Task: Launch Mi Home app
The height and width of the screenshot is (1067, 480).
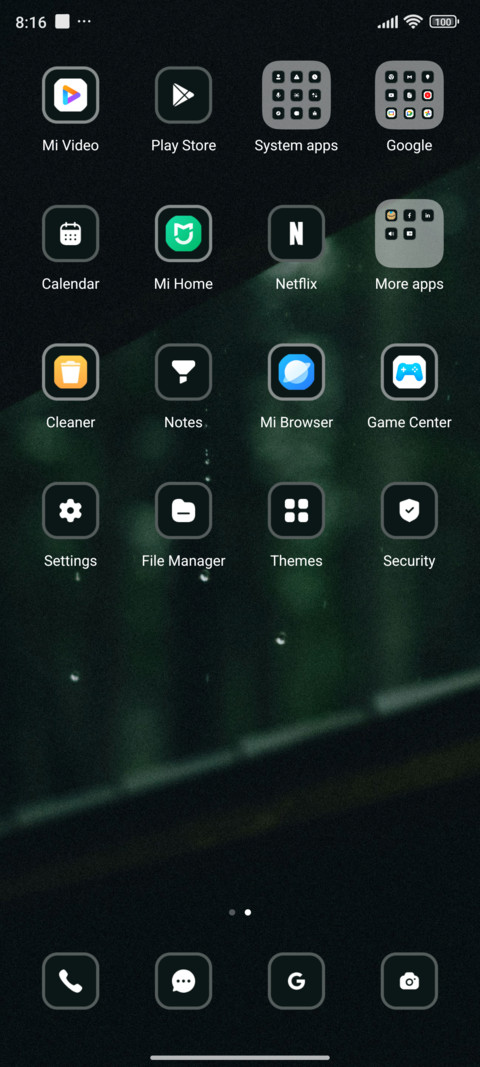Action: 183,233
